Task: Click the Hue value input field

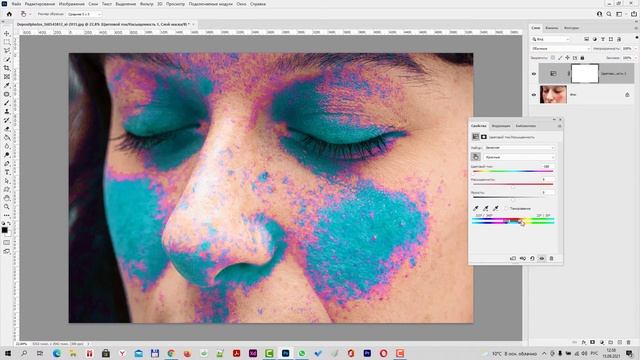Action: click(x=547, y=167)
